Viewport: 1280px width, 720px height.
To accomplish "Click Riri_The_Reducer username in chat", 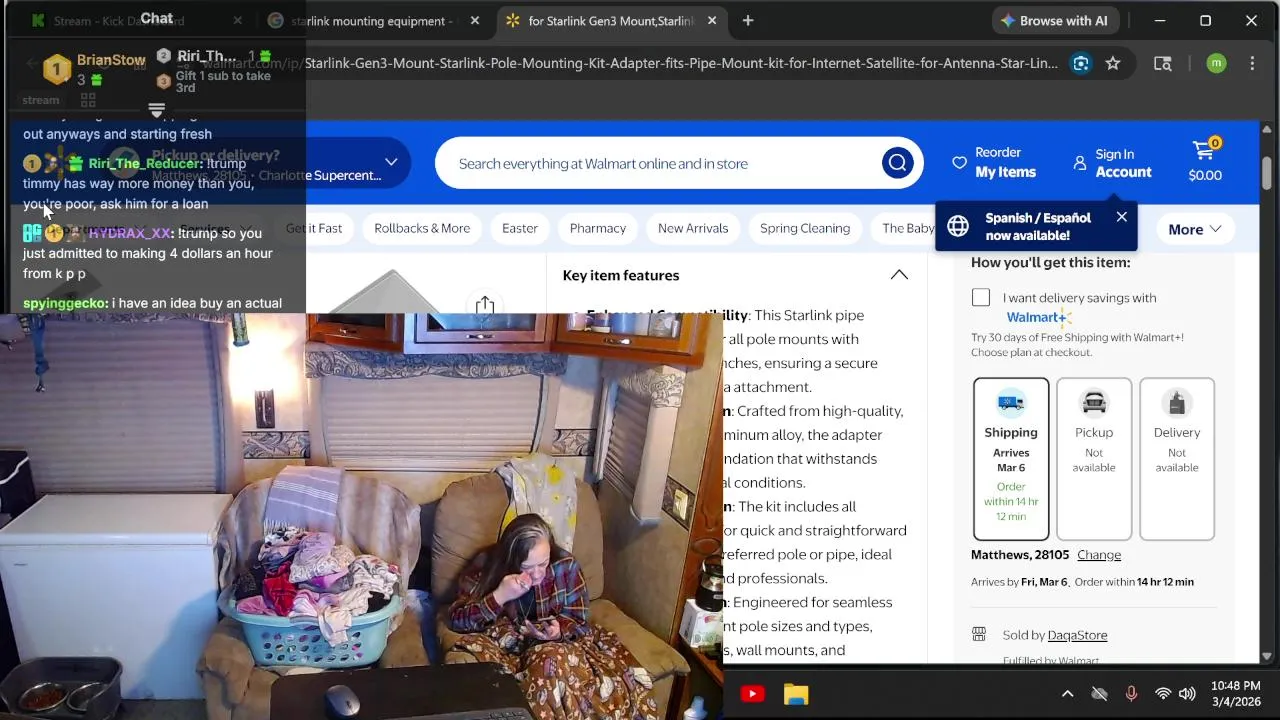I will [x=145, y=164].
